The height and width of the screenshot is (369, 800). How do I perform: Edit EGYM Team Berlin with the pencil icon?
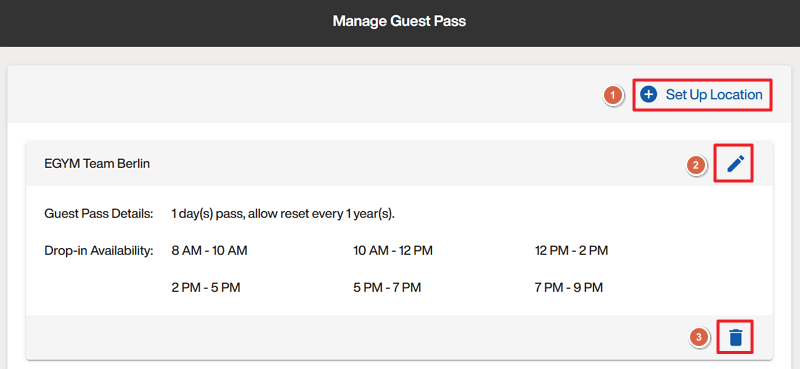click(735, 164)
